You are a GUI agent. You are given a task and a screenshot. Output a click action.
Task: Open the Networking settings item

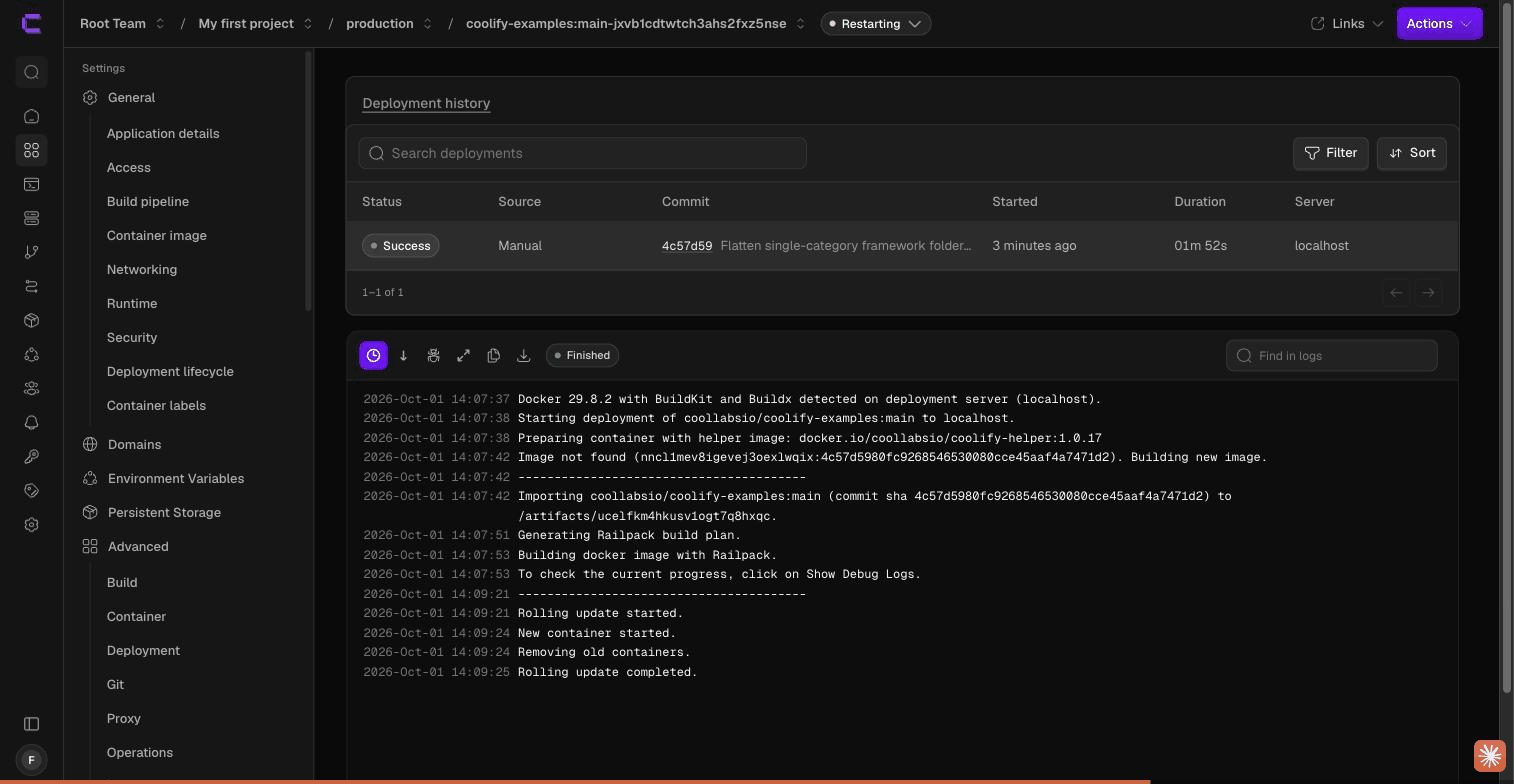coord(142,270)
